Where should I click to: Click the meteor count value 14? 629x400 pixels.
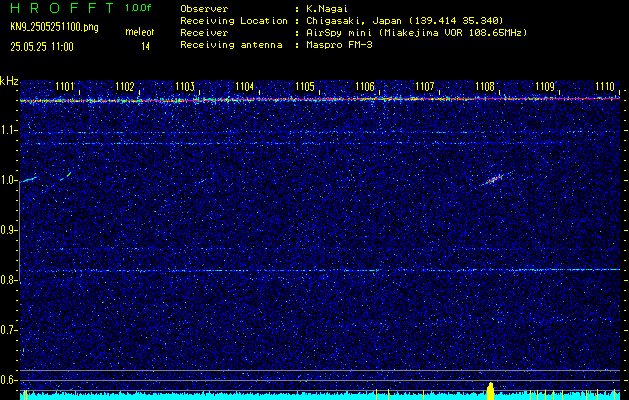pos(145,47)
